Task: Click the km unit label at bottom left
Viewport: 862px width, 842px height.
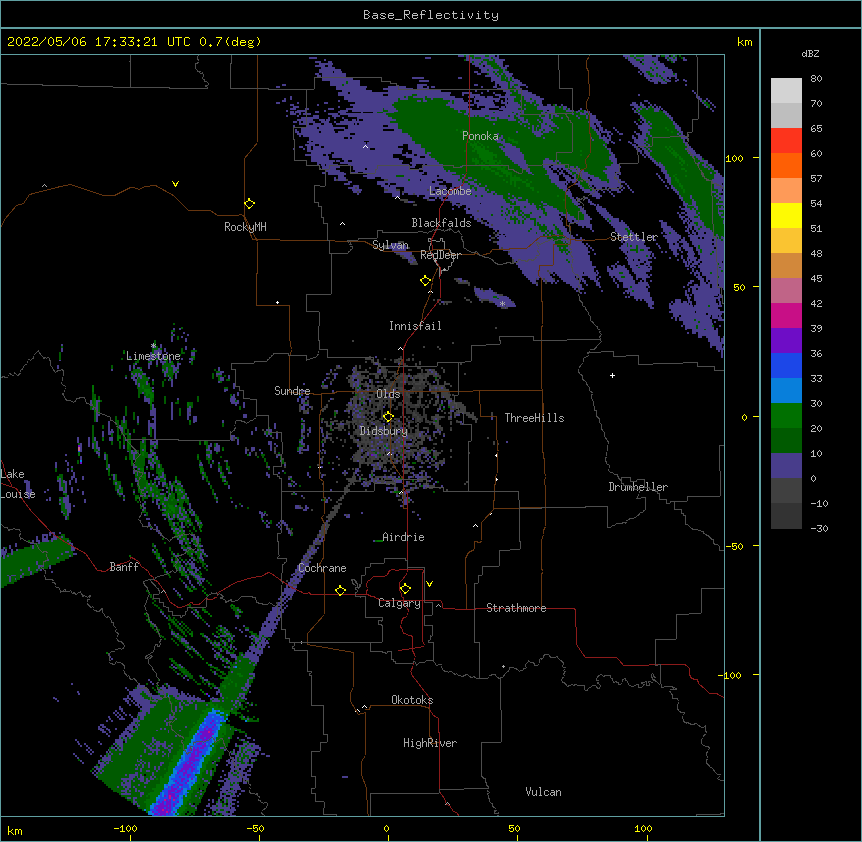Action: 15,831
